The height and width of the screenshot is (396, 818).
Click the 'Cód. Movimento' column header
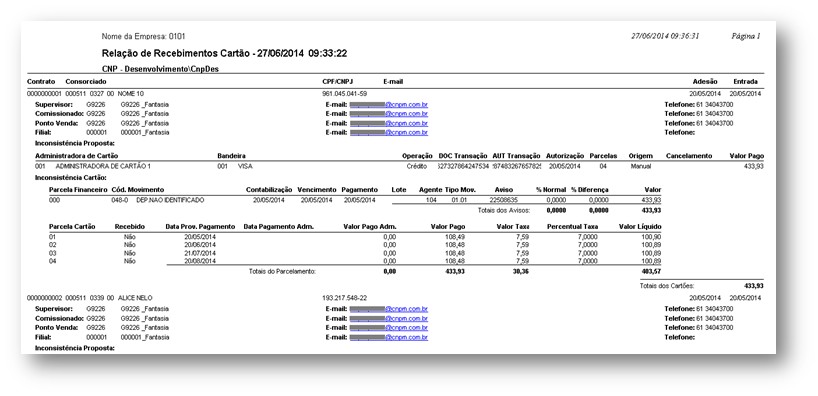tap(138, 190)
